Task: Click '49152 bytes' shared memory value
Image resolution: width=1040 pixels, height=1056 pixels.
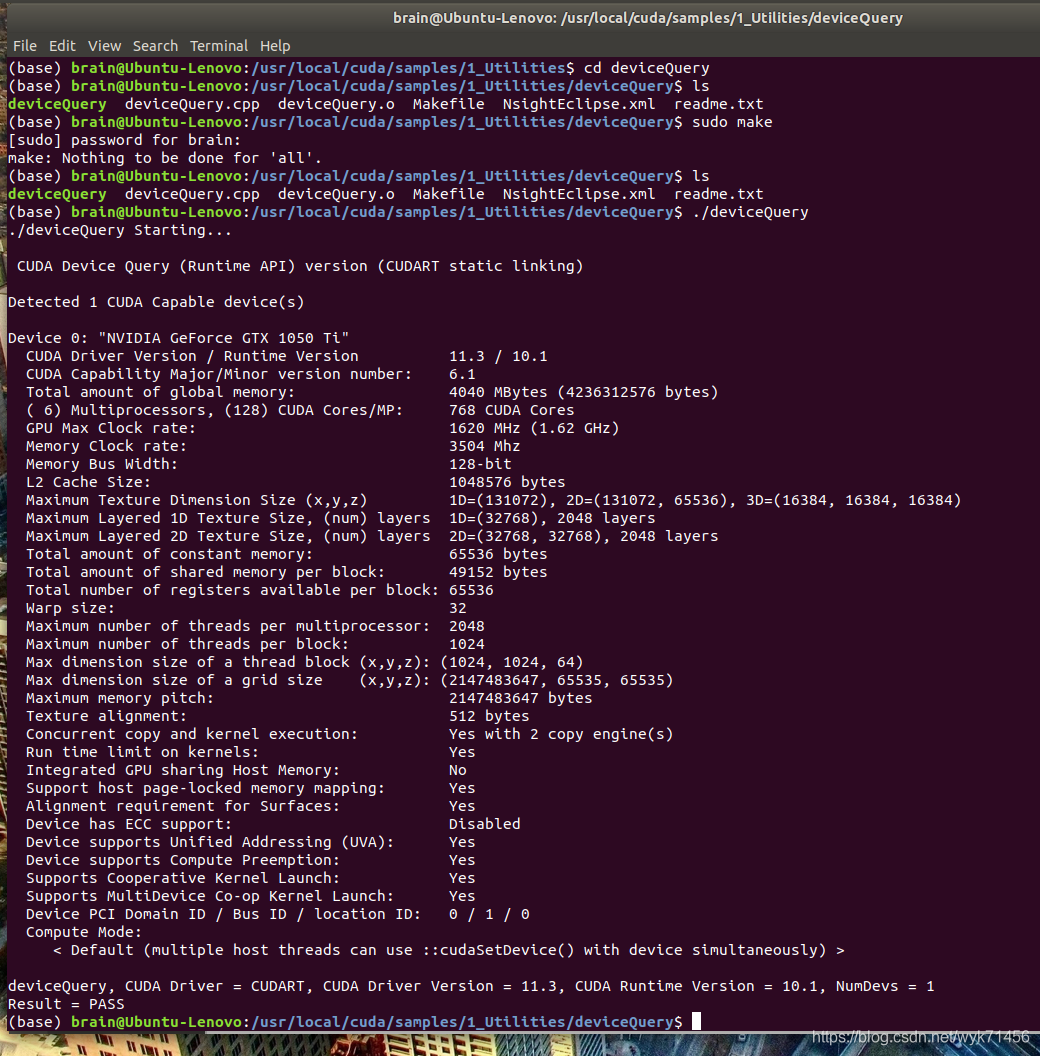Action: (498, 572)
